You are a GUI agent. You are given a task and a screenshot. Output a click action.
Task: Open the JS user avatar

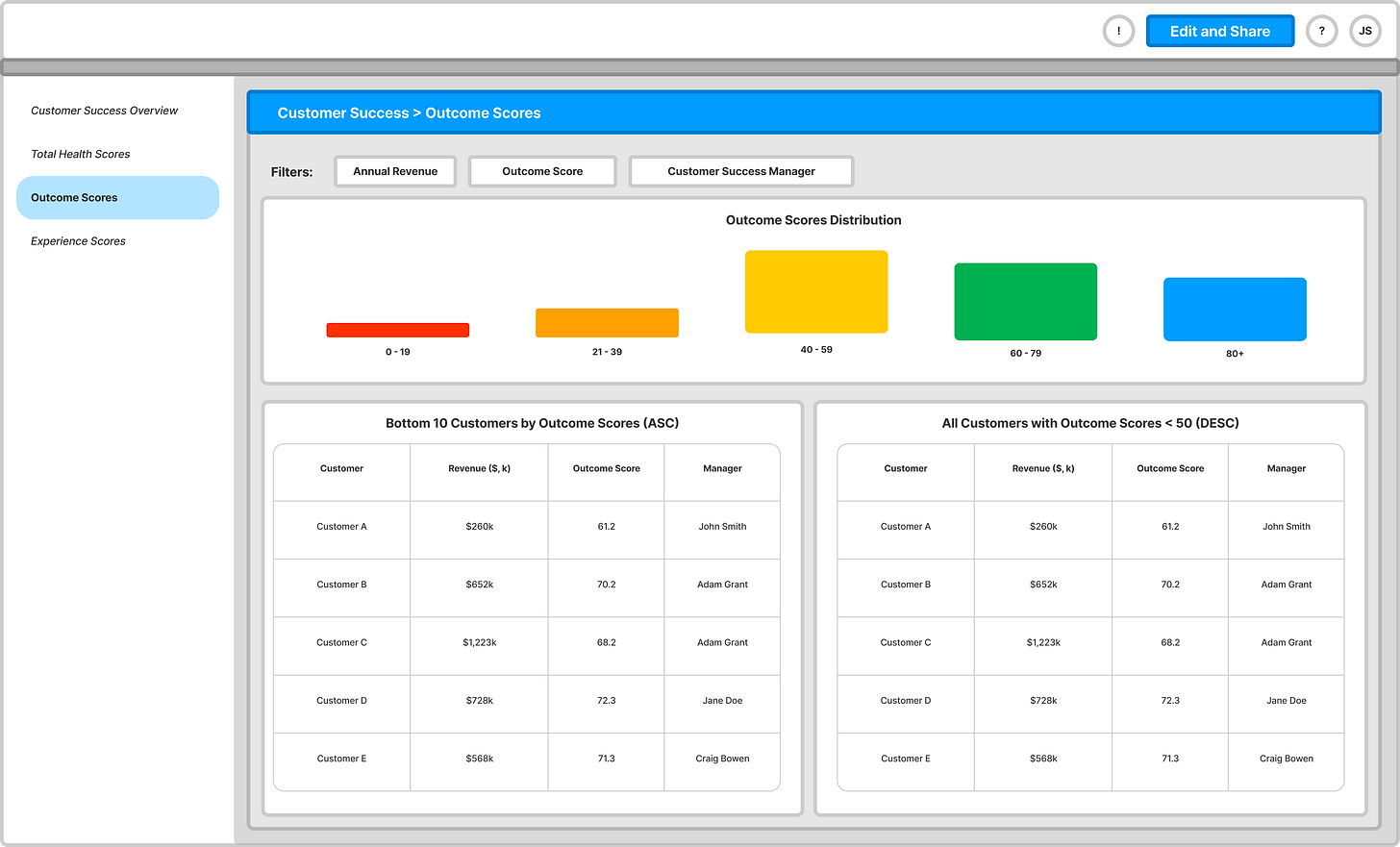pos(1365,31)
